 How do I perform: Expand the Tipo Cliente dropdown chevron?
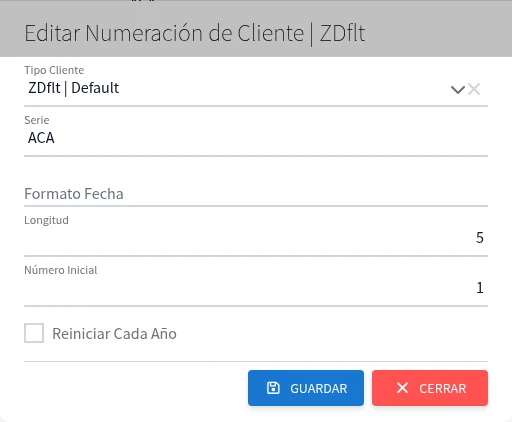[458, 89]
